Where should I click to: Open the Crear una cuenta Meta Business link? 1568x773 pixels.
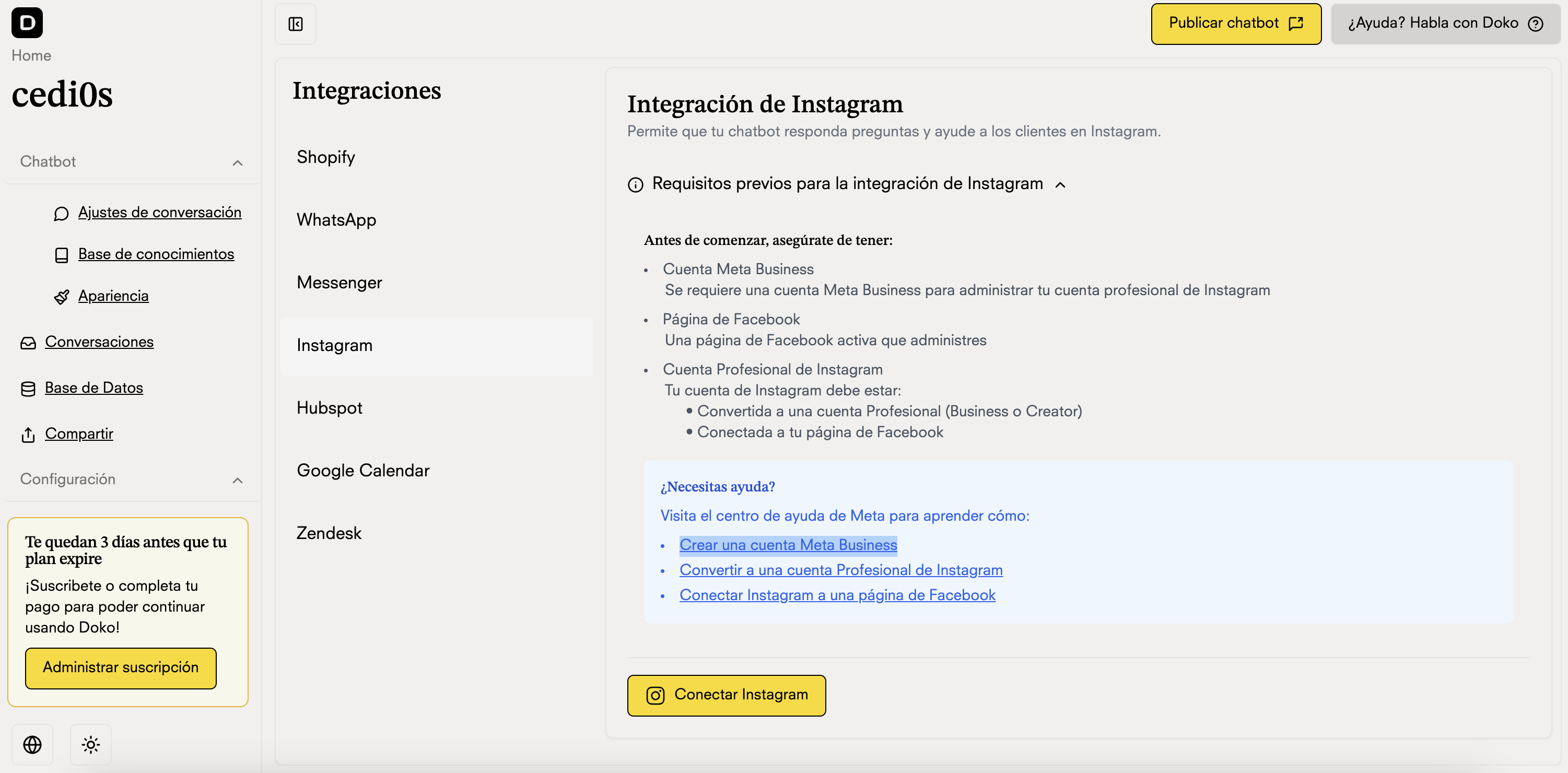coord(788,545)
